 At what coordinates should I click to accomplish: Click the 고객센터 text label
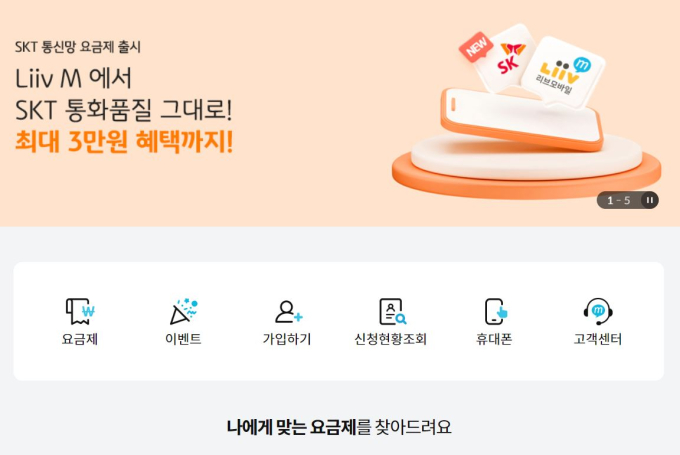pyautogui.click(x=598, y=339)
